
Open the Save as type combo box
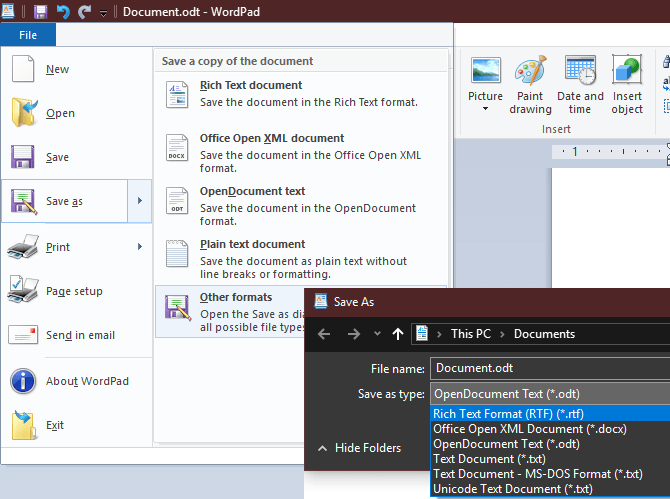[x=550, y=393]
